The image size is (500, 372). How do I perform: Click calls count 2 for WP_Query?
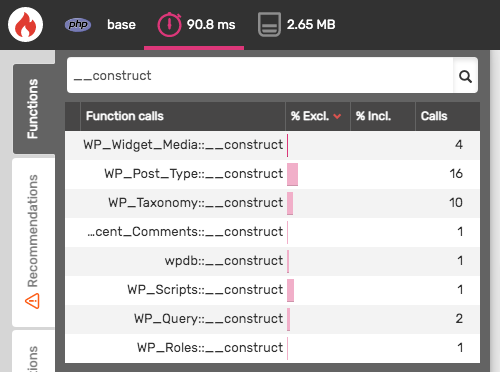coord(459,319)
